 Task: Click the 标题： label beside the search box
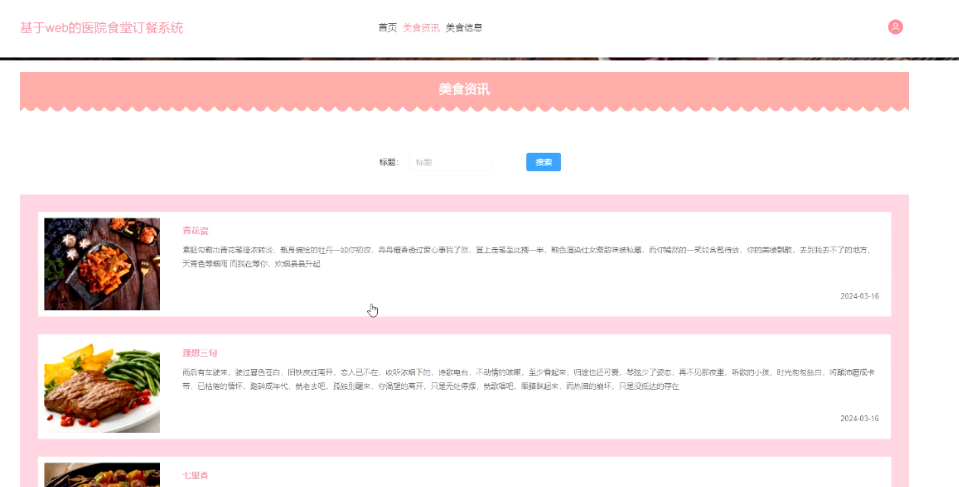click(x=389, y=162)
